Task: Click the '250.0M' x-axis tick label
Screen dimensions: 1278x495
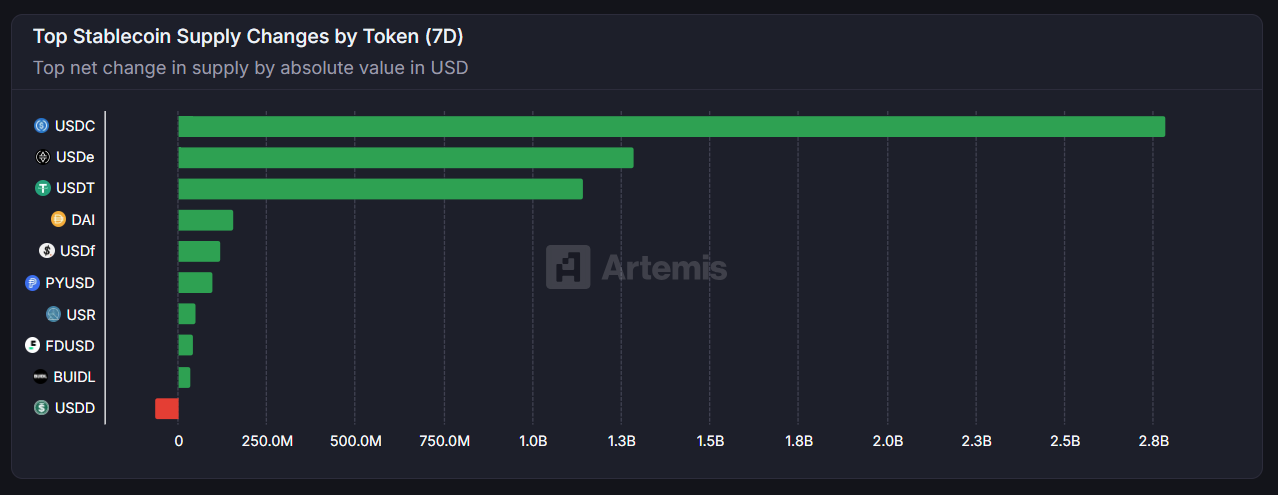Action: pos(266,441)
